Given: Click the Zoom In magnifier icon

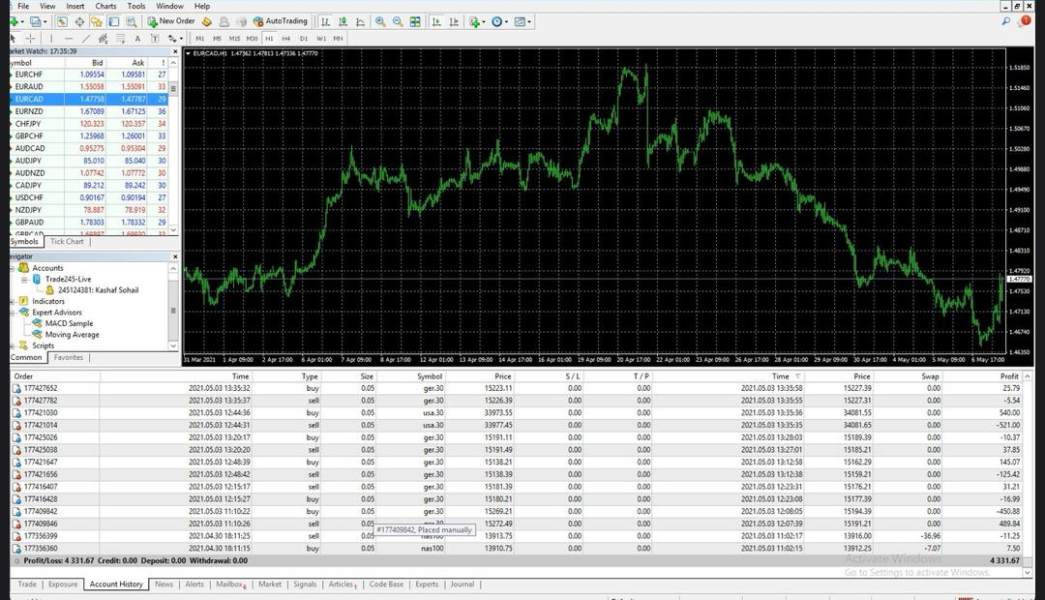Looking at the screenshot, I should pos(380,21).
